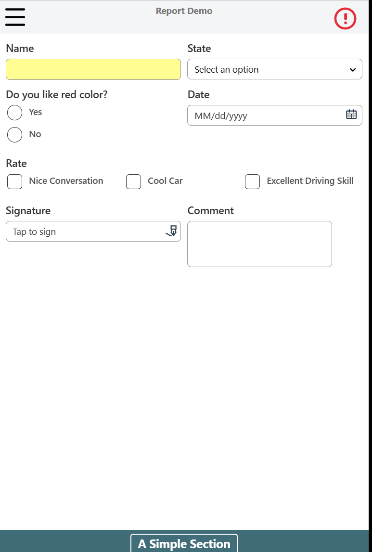Check the Excellent Driving Skill box
The image size is (372, 552).
coord(252,182)
